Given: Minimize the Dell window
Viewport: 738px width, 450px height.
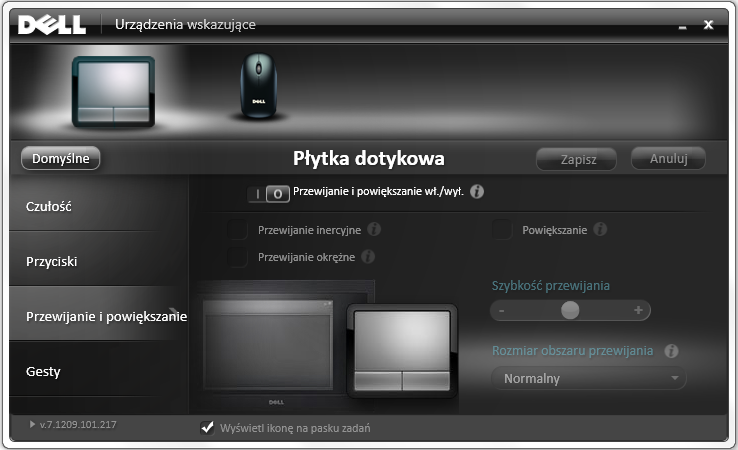Looking at the screenshot, I should click(682, 27).
